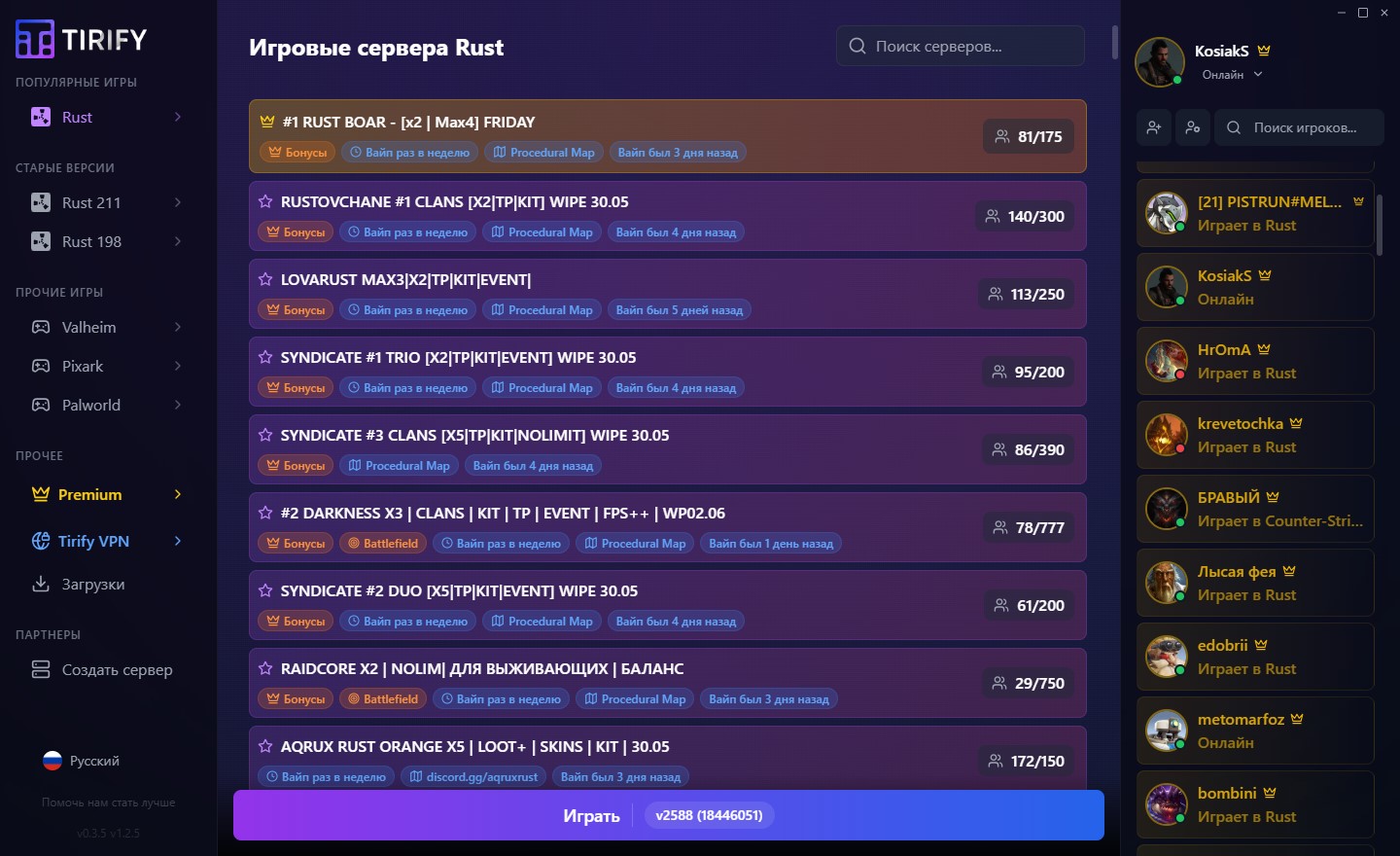
Task: Open friend bombini entry
Action: [1255, 804]
